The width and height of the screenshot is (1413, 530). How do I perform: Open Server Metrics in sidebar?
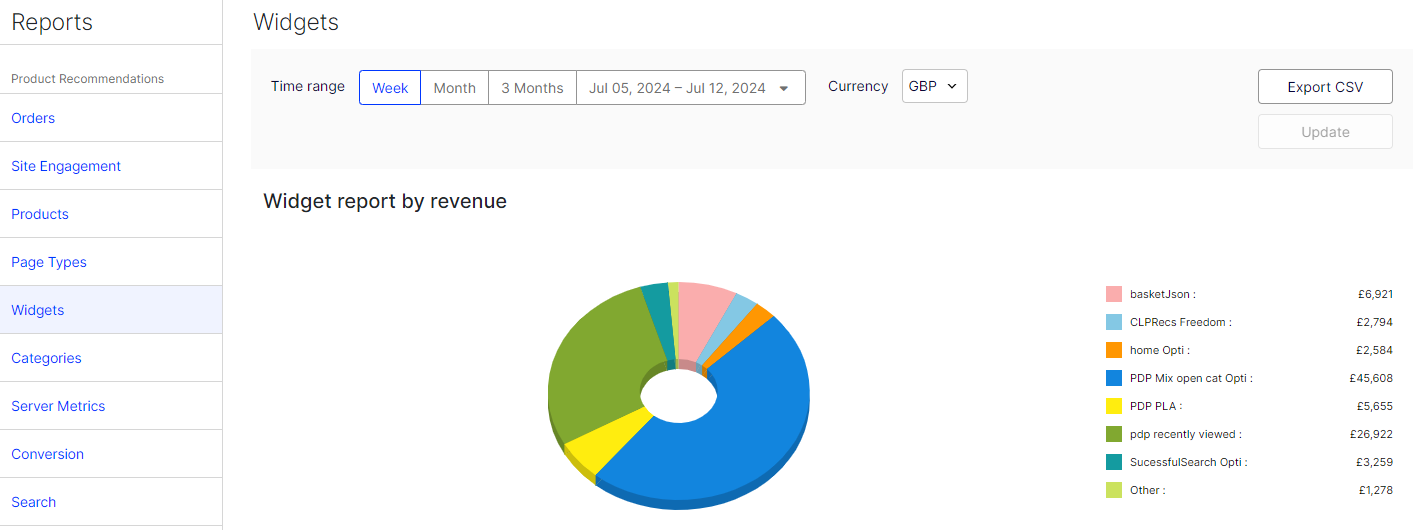(x=58, y=406)
